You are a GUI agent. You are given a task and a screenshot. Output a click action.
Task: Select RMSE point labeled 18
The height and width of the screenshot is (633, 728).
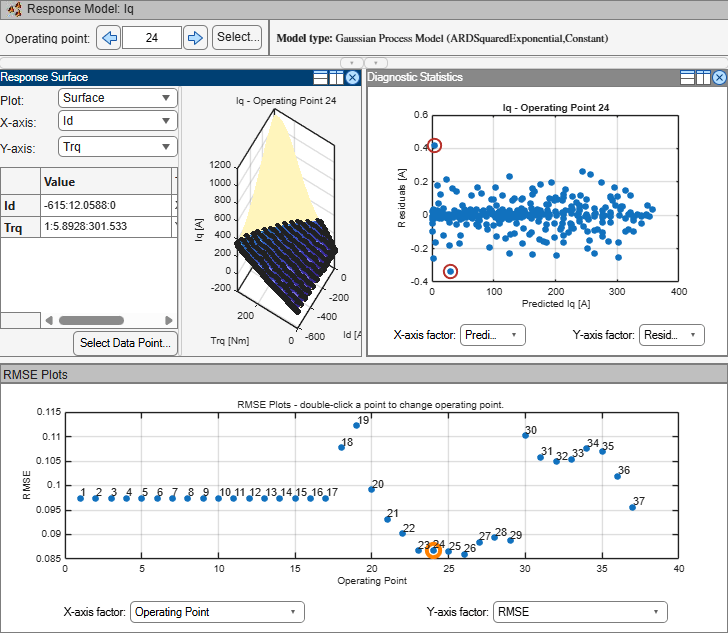tap(341, 447)
